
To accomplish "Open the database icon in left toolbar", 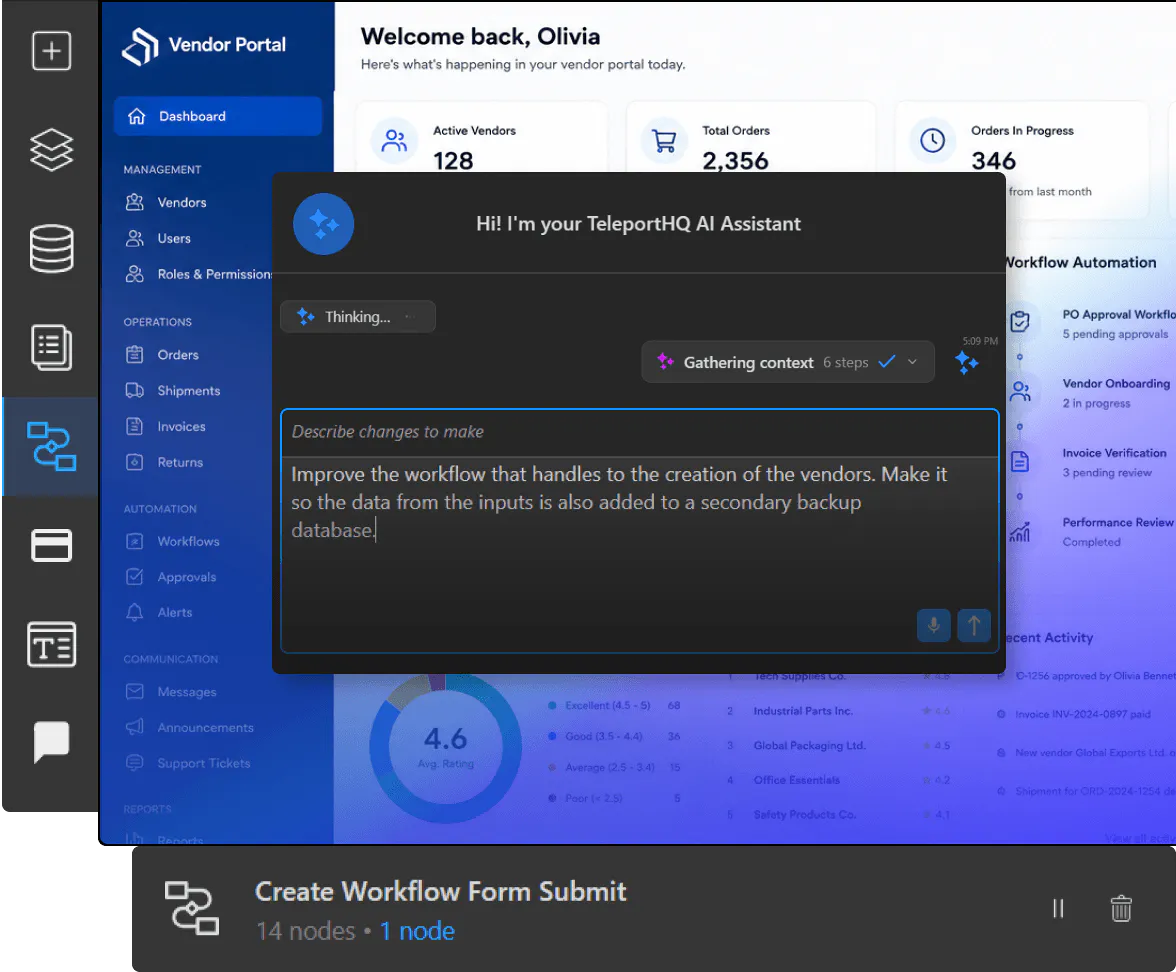I will point(51,248).
